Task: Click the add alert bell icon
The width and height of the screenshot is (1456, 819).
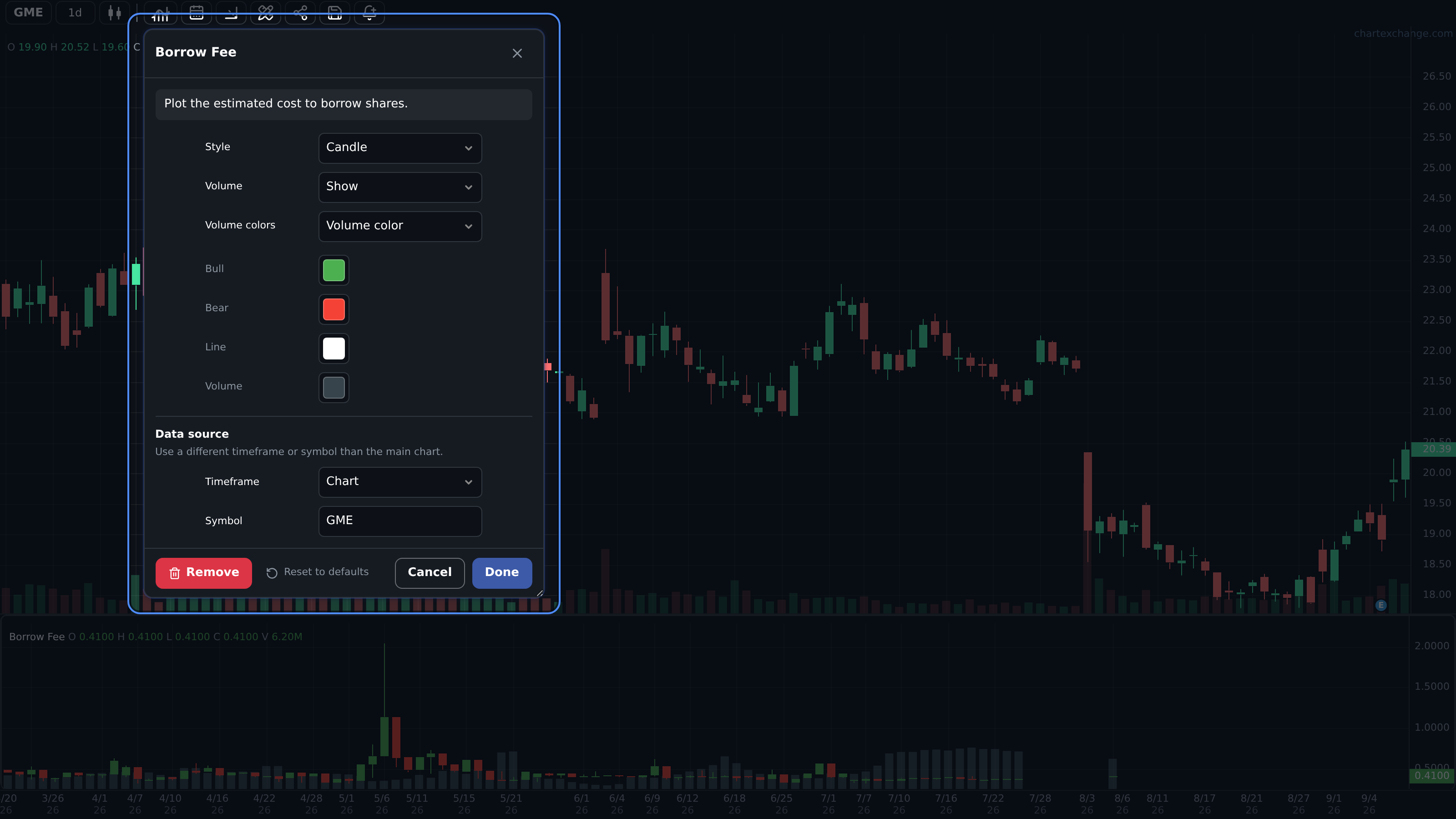Action: 369,12
